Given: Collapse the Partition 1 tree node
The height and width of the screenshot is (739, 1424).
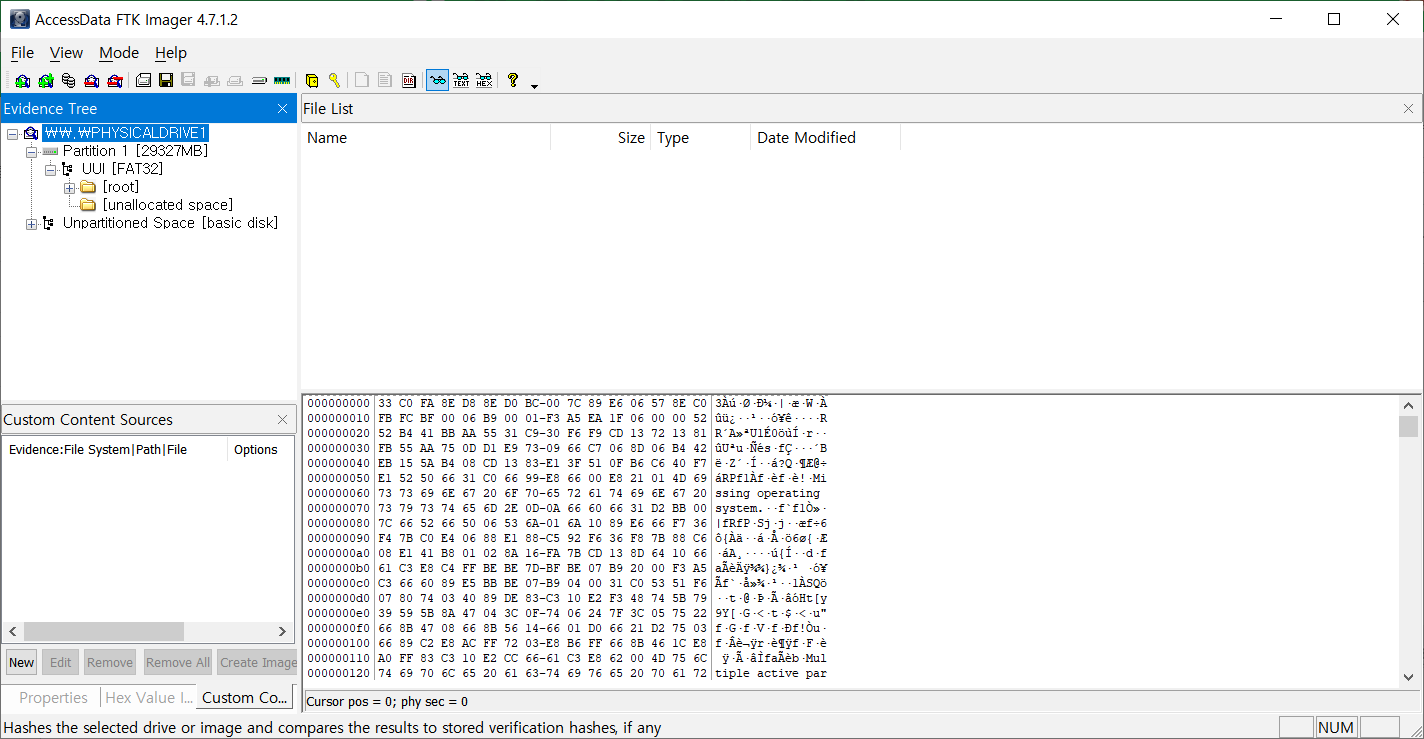Looking at the screenshot, I should point(31,151).
